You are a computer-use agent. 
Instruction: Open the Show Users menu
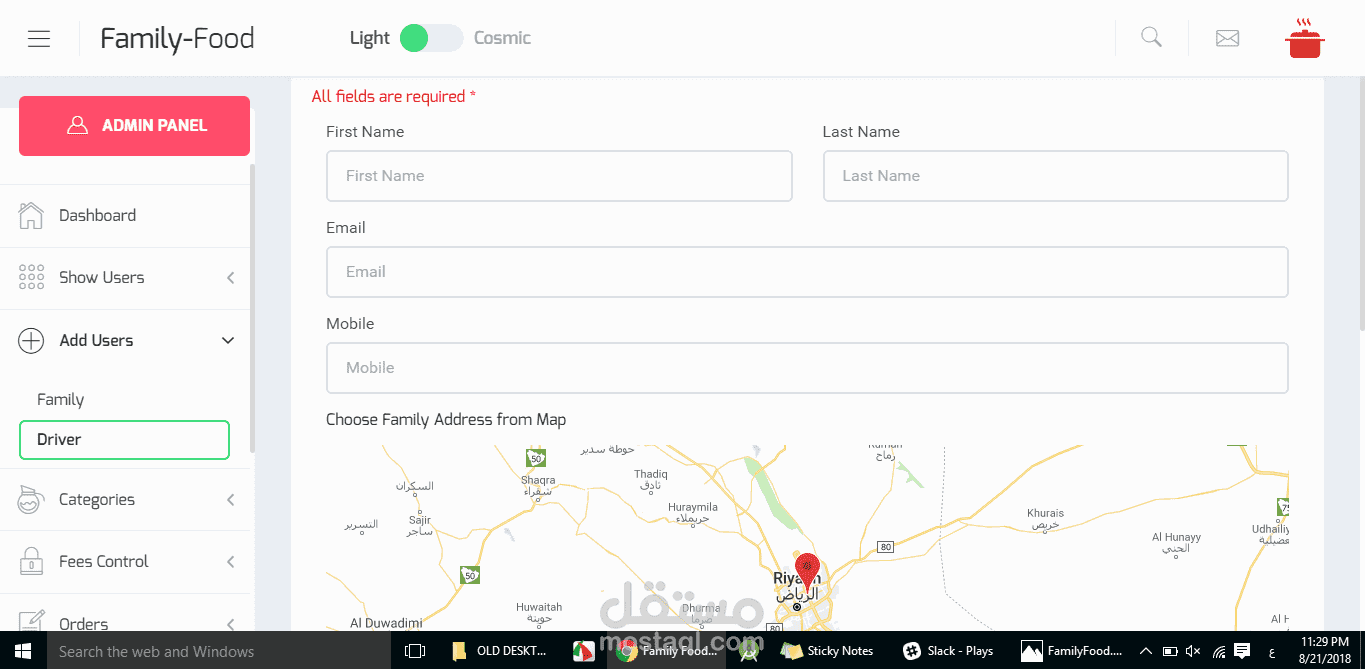(125, 278)
